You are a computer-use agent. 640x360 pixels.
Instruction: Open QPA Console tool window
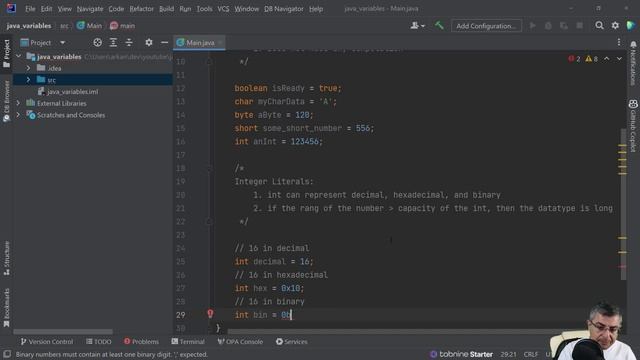(x=240, y=342)
